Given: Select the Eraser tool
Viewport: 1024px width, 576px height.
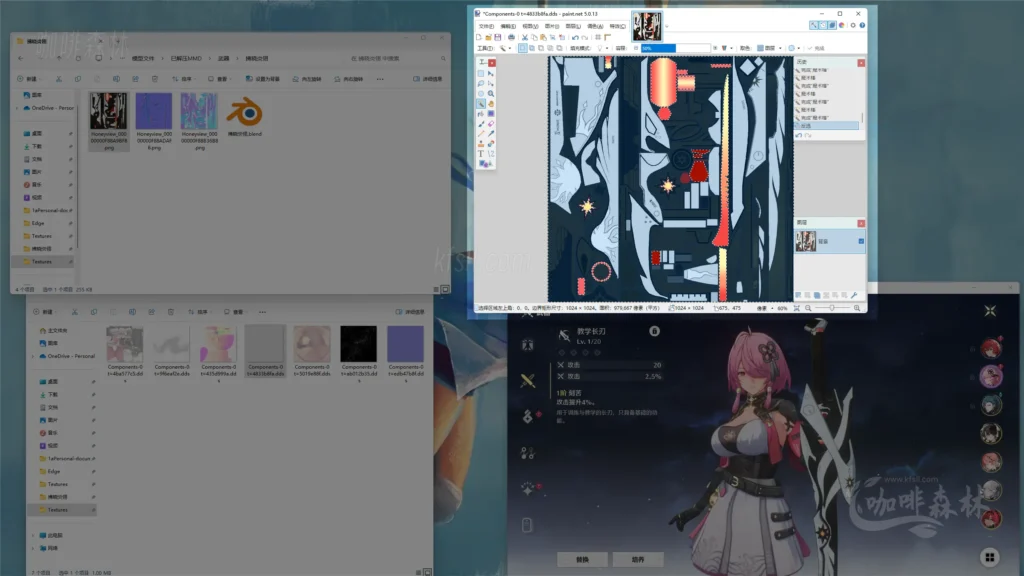Looking at the screenshot, I should coord(493,123).
